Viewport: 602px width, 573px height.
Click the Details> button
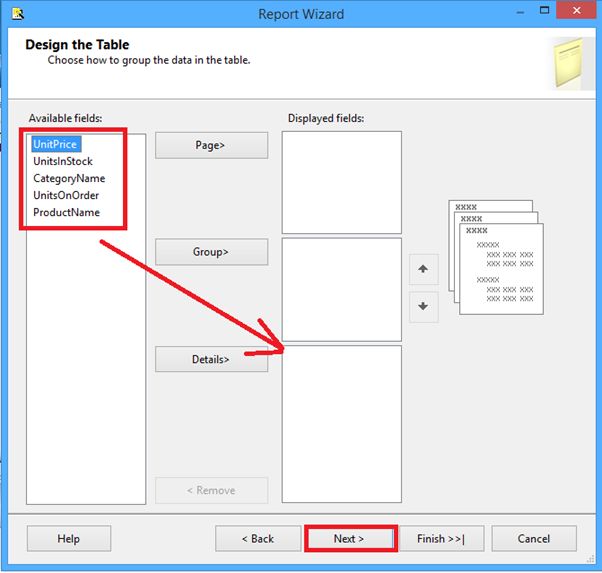212,359
